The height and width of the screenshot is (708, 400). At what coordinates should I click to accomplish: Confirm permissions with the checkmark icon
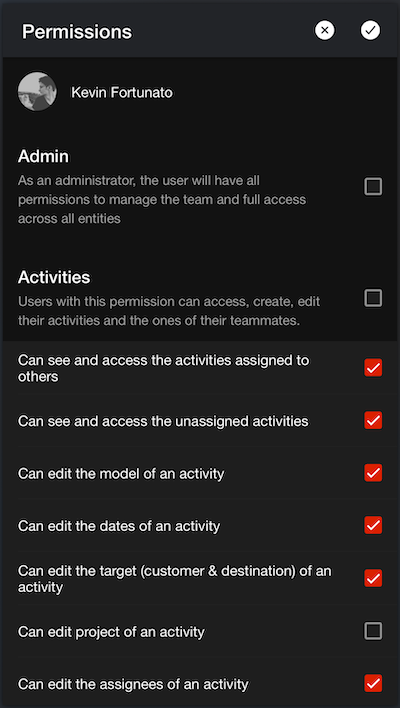tap(370, 31)
